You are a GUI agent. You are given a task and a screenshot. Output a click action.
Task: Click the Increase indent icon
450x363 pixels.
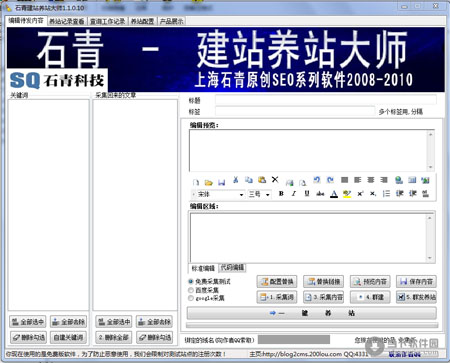pos(413,194)
